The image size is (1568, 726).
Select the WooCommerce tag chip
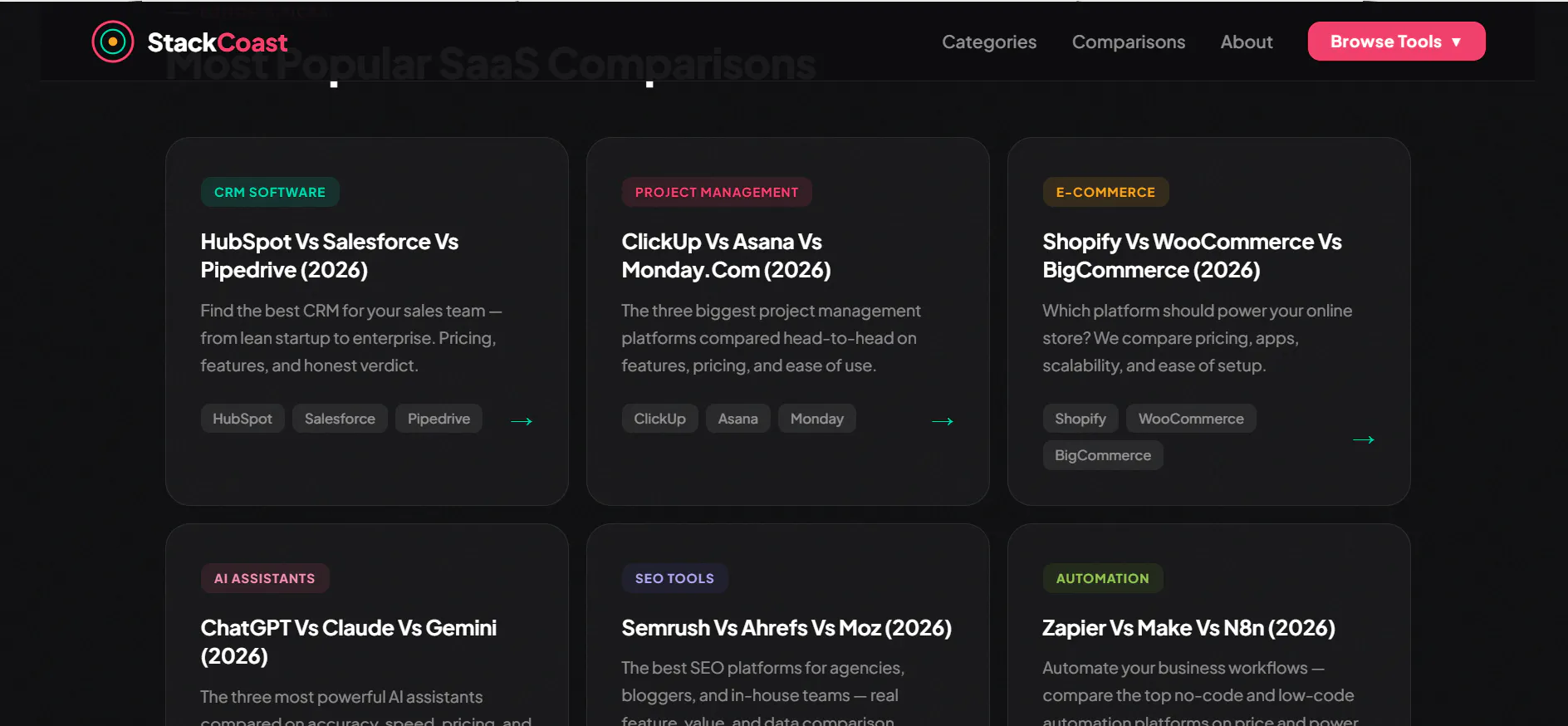[1191, 419]
